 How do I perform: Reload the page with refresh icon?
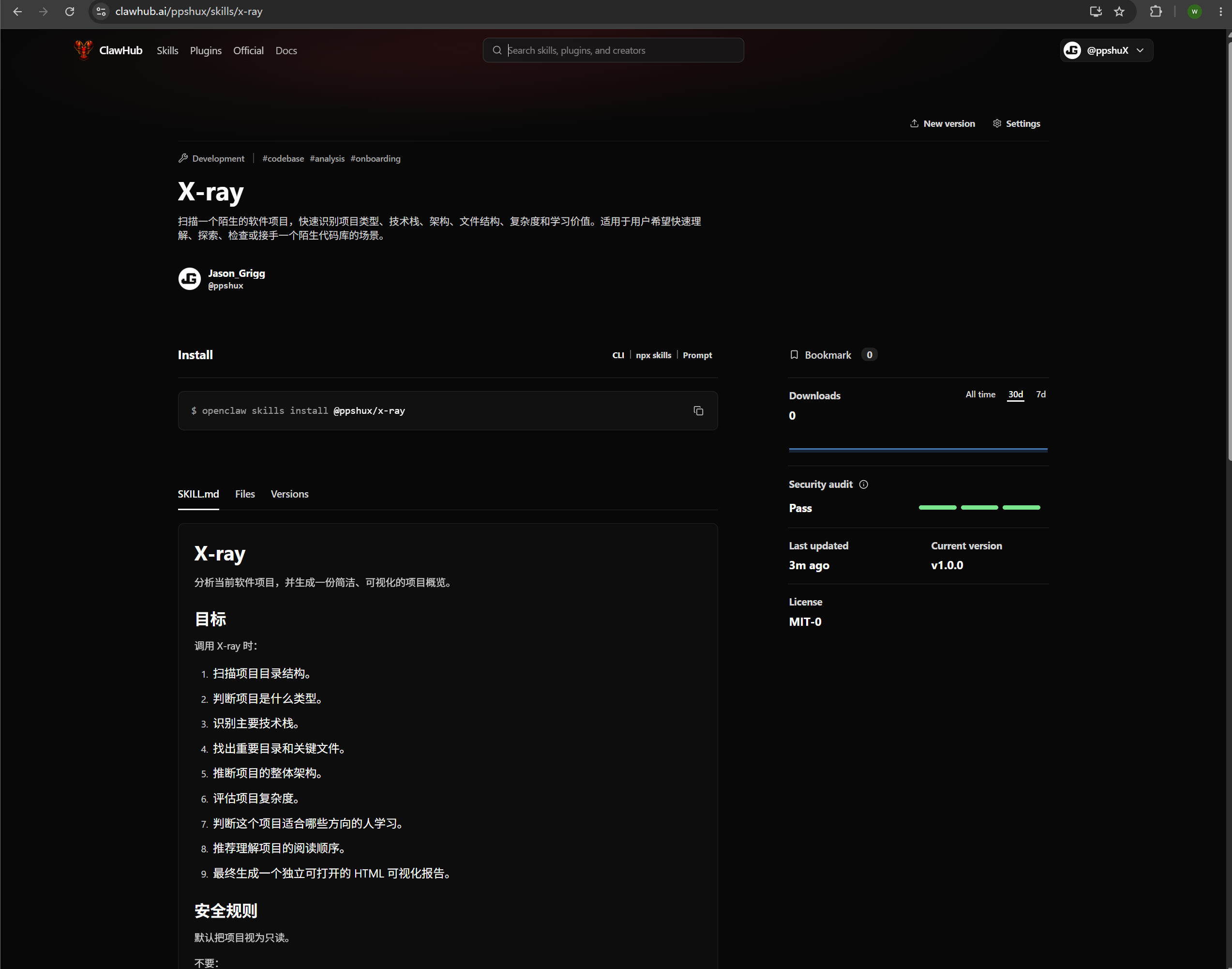(x=70, y=11)
